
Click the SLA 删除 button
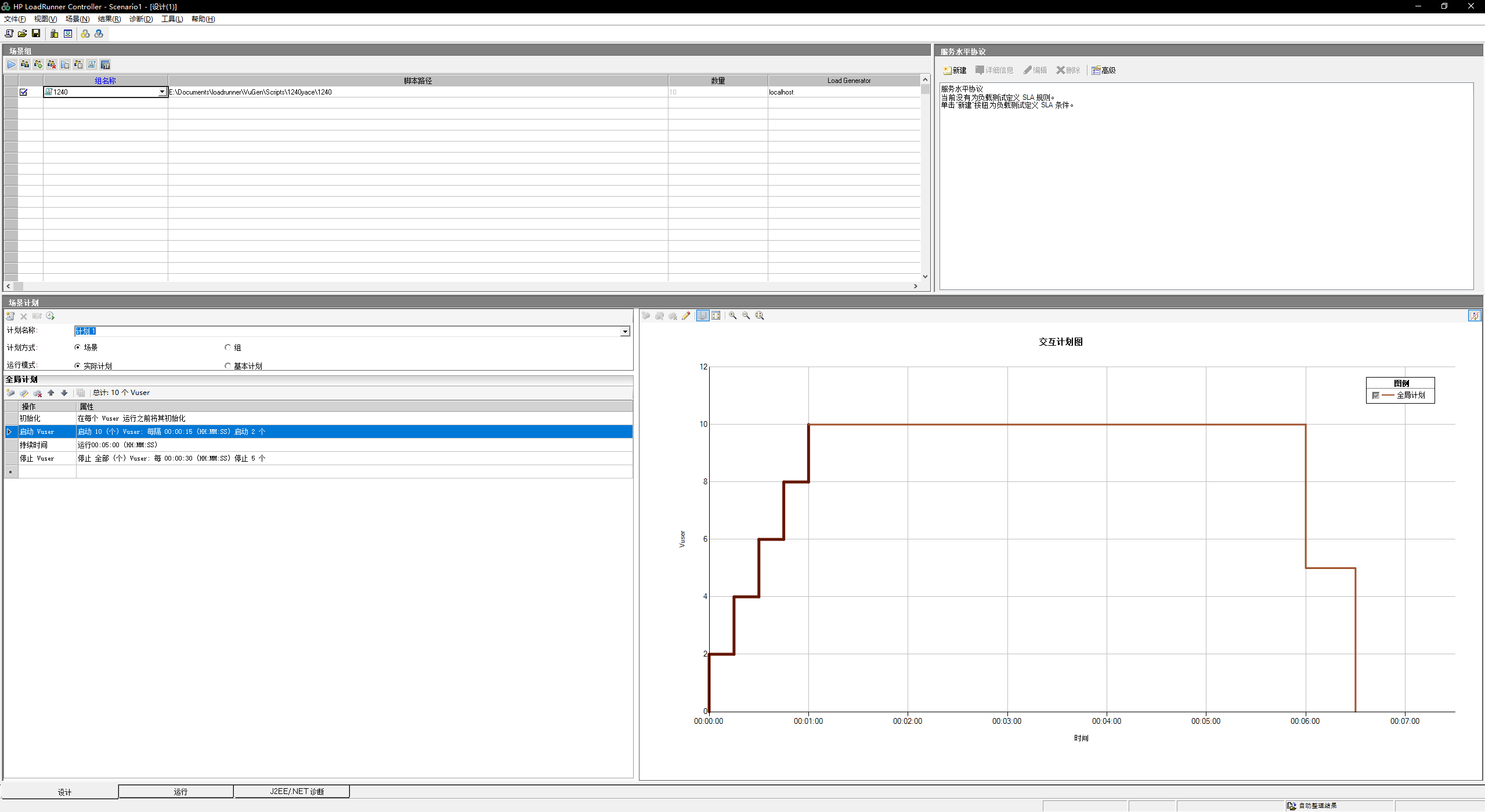tap(1068, 70)
